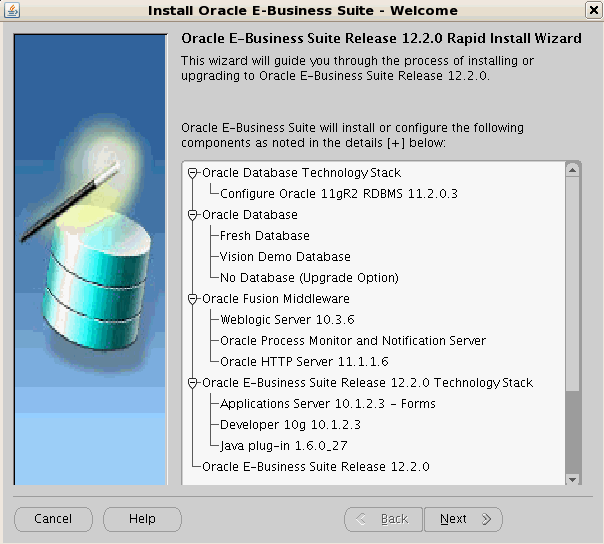Image resolution: width=604 pixels, height=544 pixels.
Task: Click the Cancel button
Action: point(53,519)
